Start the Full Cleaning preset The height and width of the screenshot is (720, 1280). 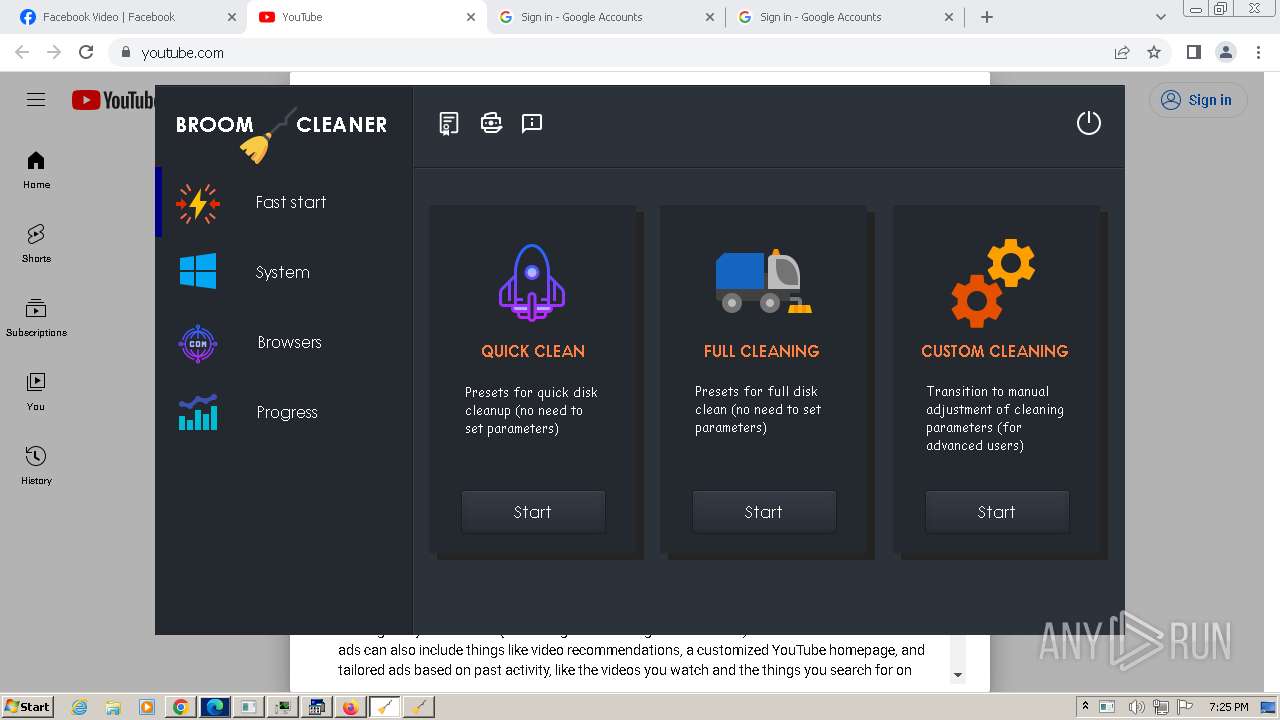(x=763, y=512)
